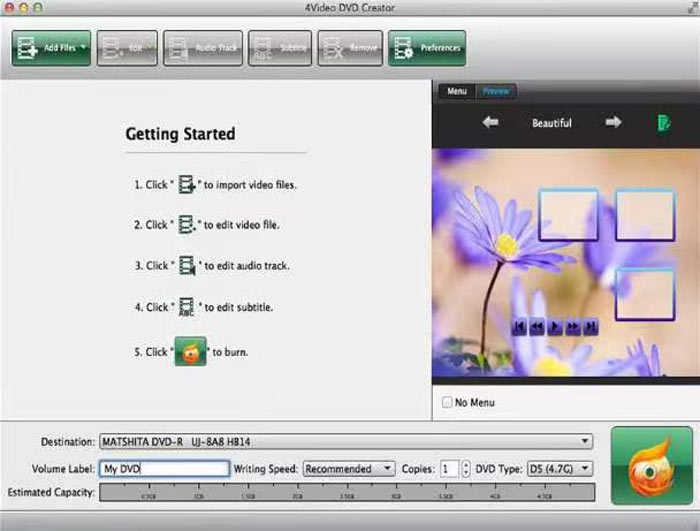The image size is (700, 531).
Task: Open the DVD Type dropdown
Action: (560, 469)
